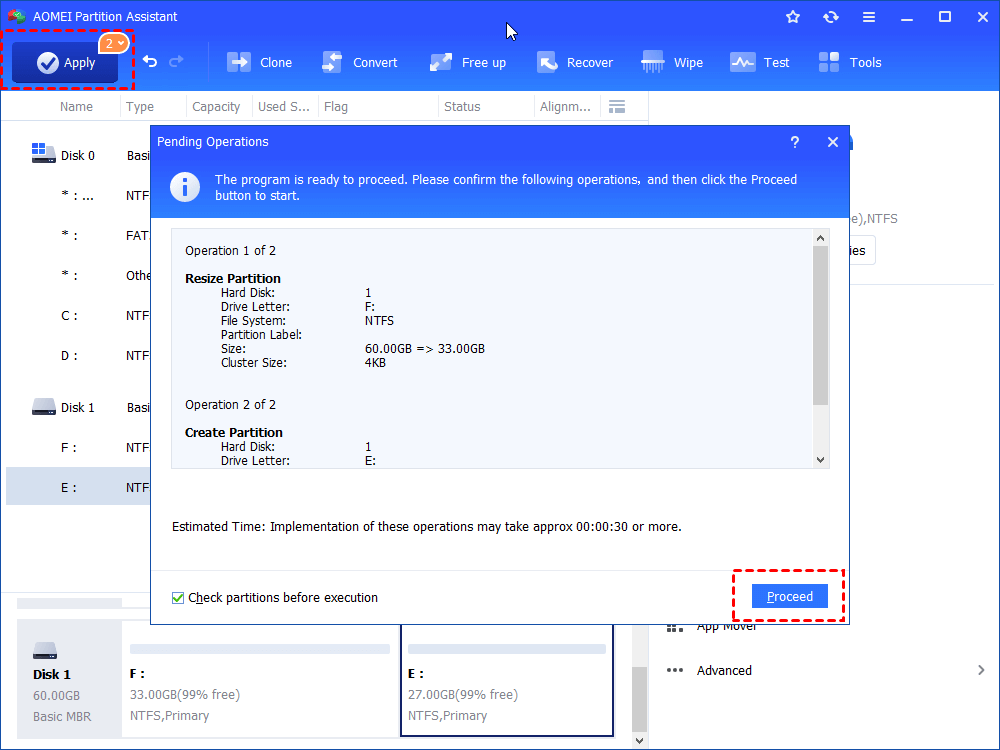Open the column settings list icon
The image size is (1000, 750).
617,107
